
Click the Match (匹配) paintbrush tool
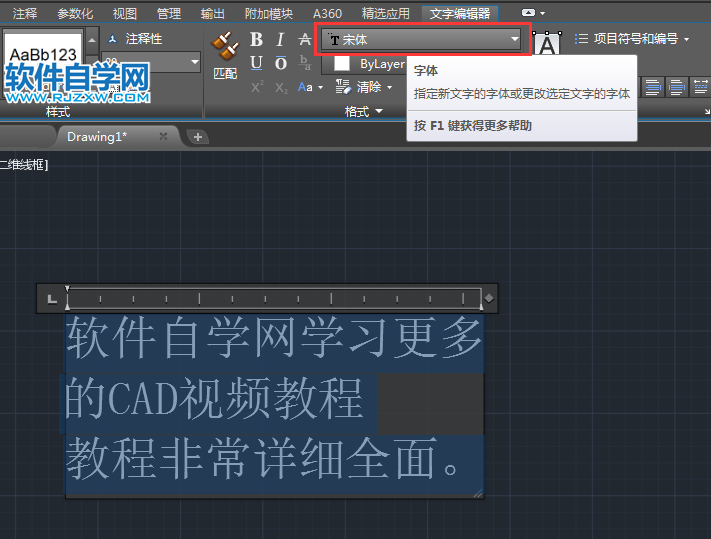[225, 55]
